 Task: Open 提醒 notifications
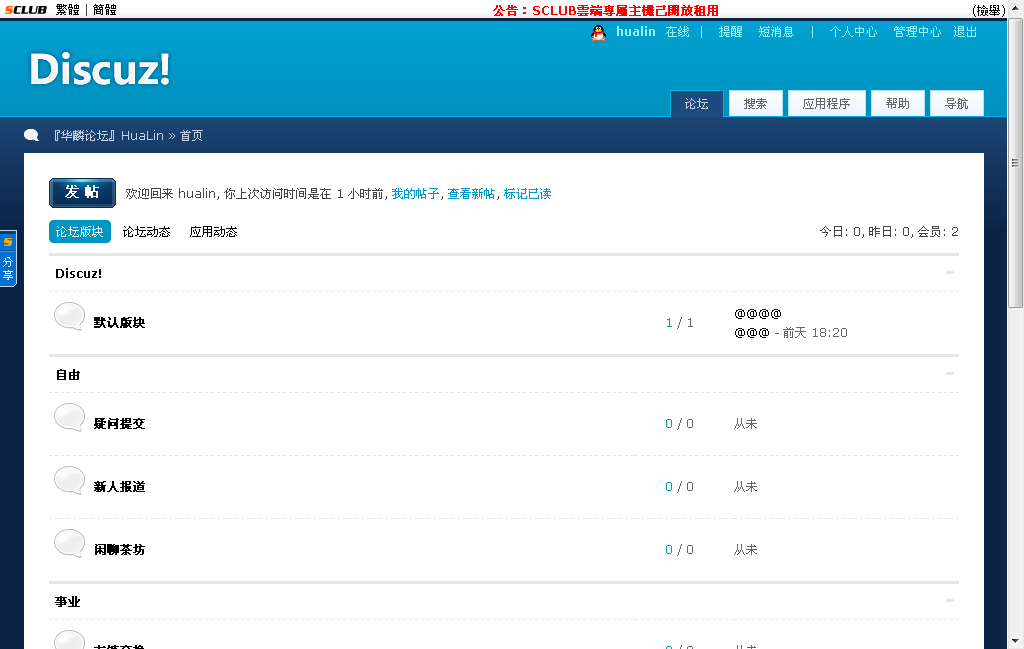730,32
